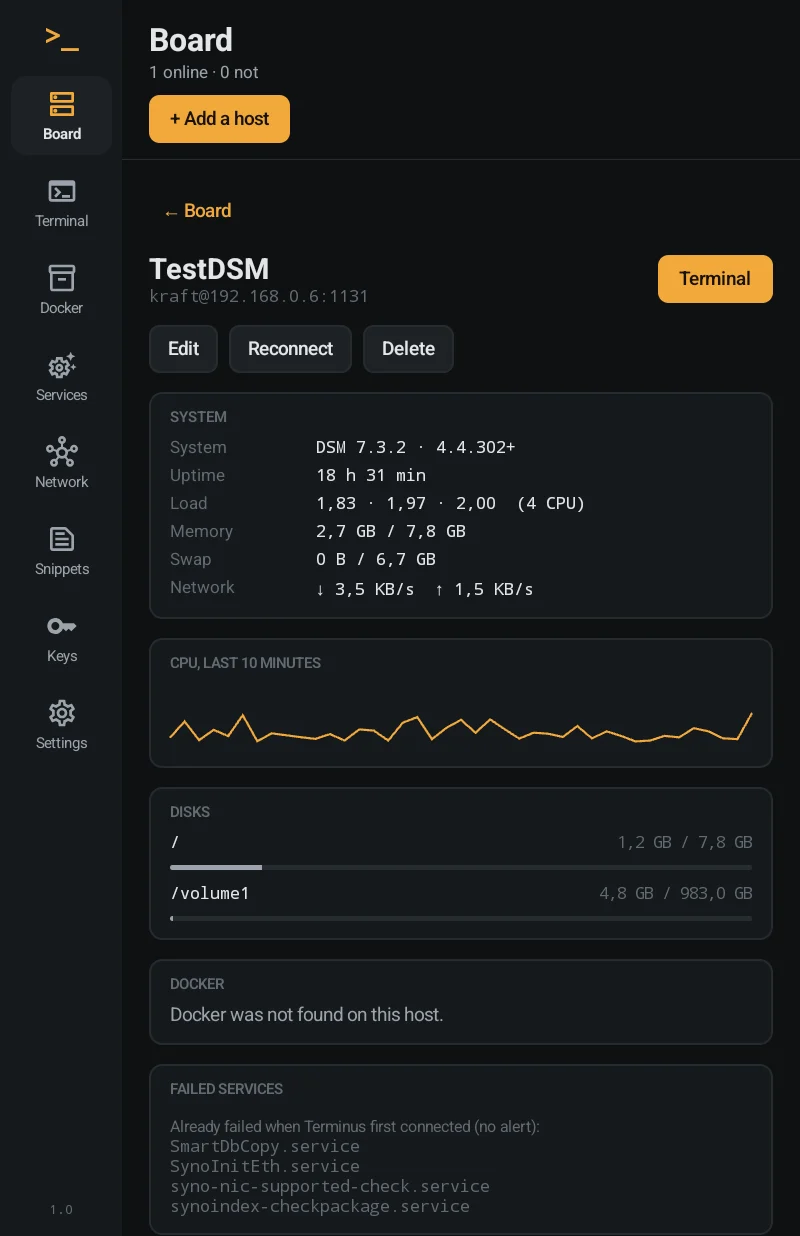Click the uptime value 18 h 31 min

(x=371, y=475)
